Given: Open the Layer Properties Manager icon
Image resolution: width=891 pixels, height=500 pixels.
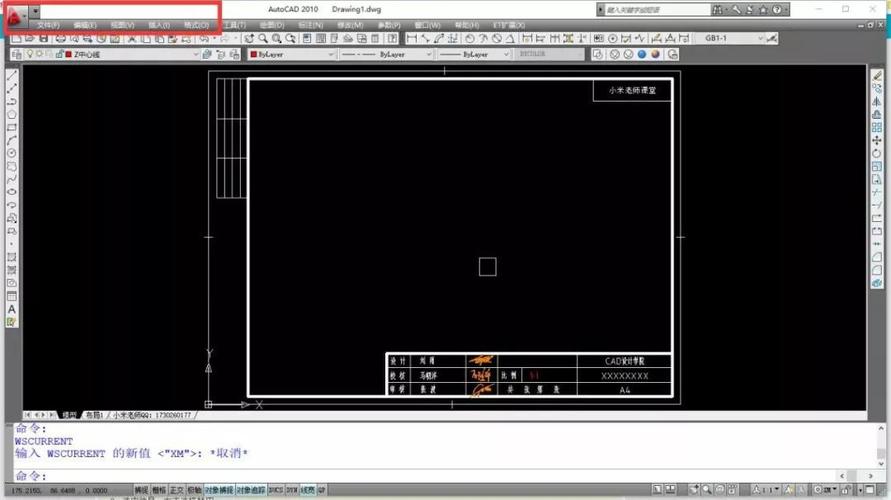Looking at the screenshot, I should click(x=16, y=55).
